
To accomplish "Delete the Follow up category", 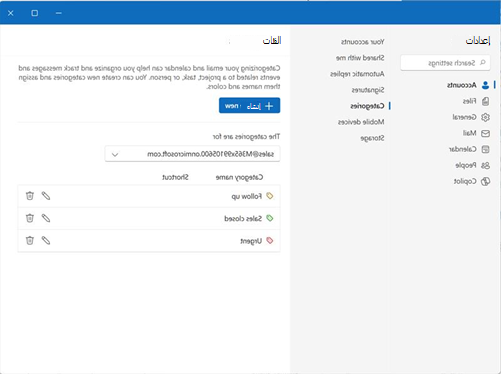I will pyautogui.click(x=30, y=196).
